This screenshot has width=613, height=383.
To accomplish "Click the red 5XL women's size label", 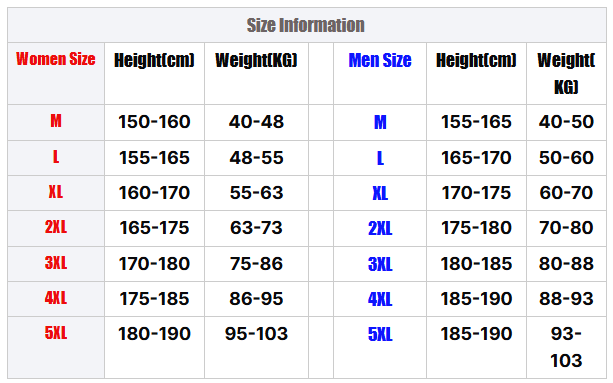I will pyautogui.click(x=56, y=333).
